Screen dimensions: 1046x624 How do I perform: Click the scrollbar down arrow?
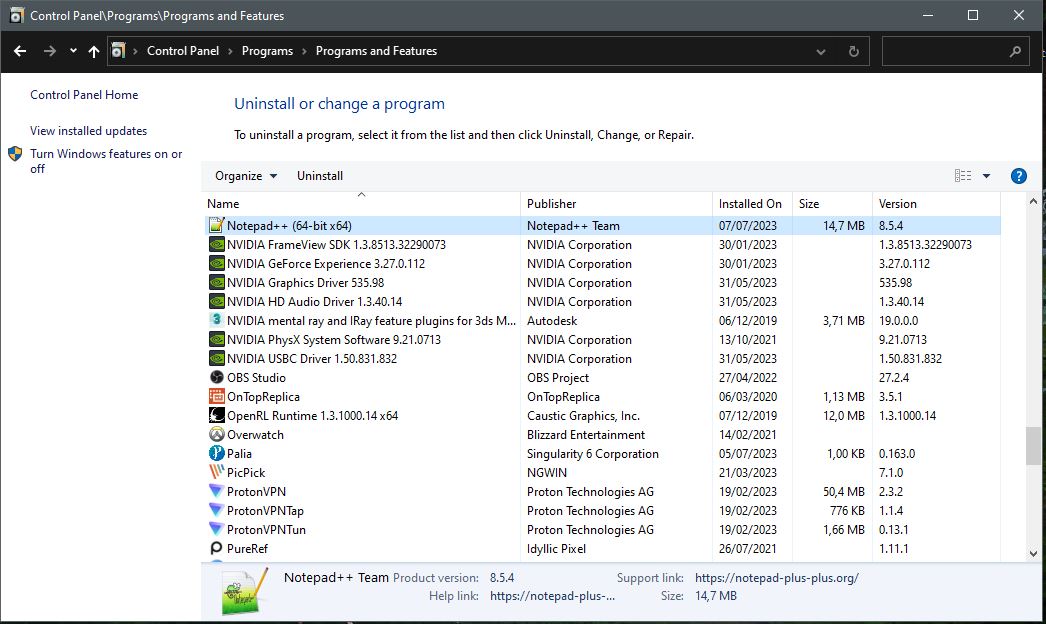click(x=1033, y=553)
